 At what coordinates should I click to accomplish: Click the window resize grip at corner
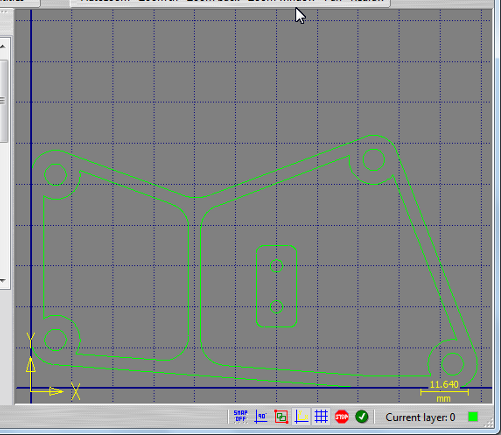(489, 424)
